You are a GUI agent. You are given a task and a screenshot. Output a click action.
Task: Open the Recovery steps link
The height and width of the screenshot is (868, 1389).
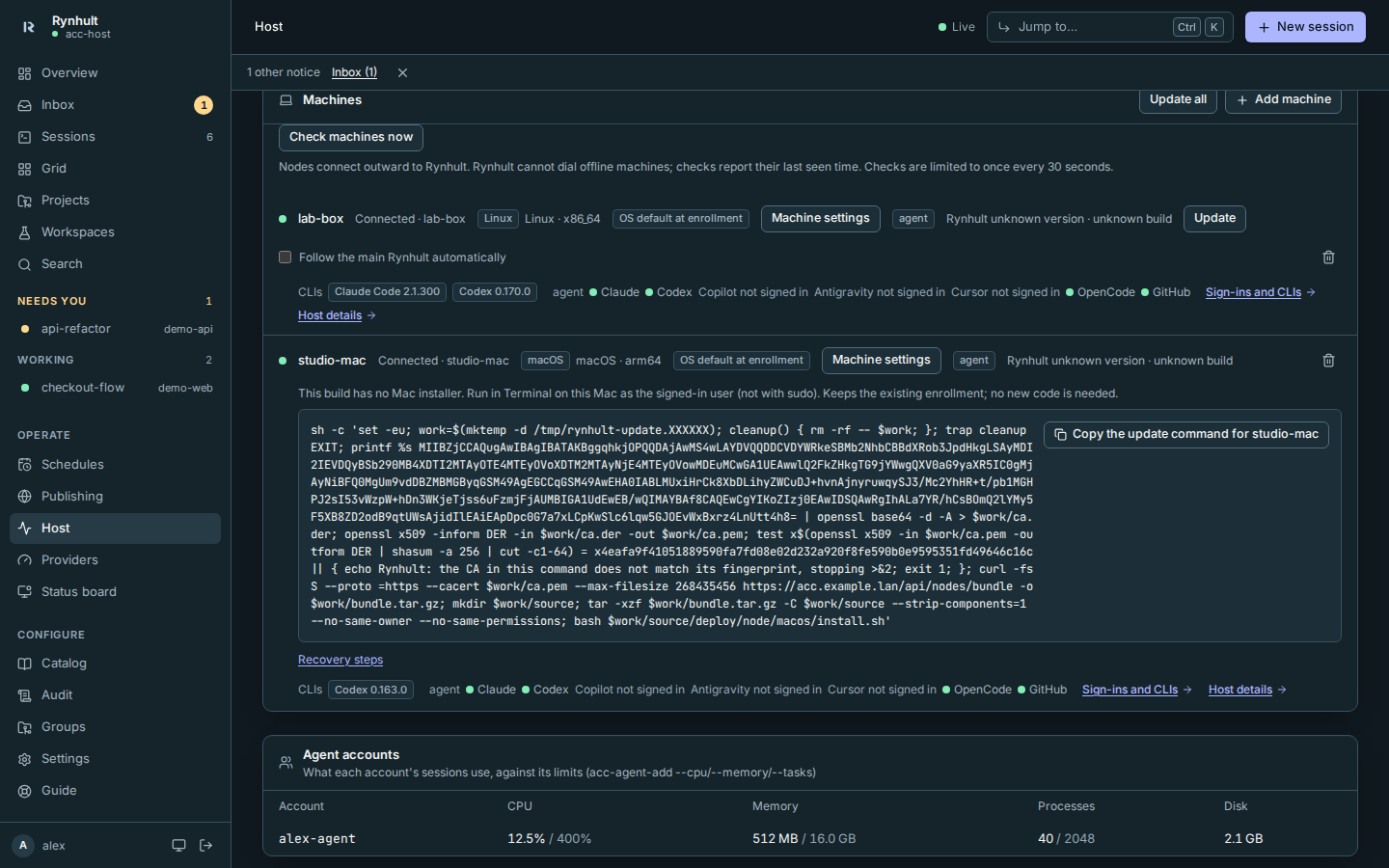point(340,660)
